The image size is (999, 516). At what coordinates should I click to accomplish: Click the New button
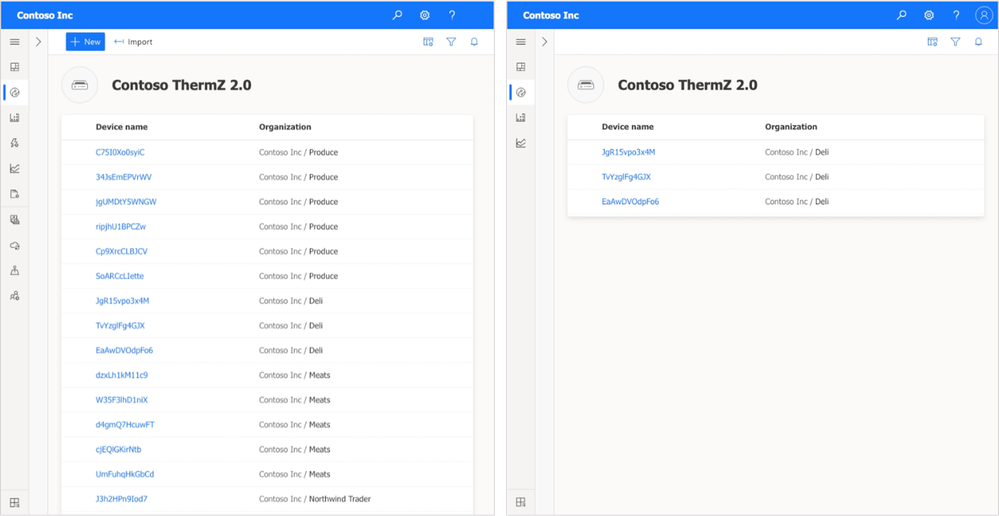coord(85,42)
